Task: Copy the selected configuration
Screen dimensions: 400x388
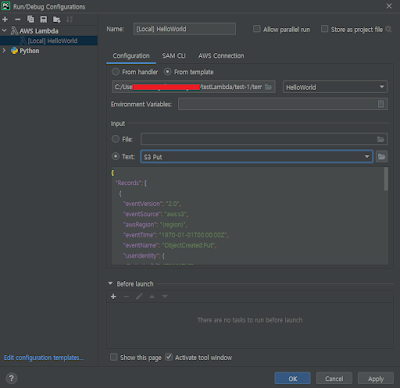Action: click(31, 19)
